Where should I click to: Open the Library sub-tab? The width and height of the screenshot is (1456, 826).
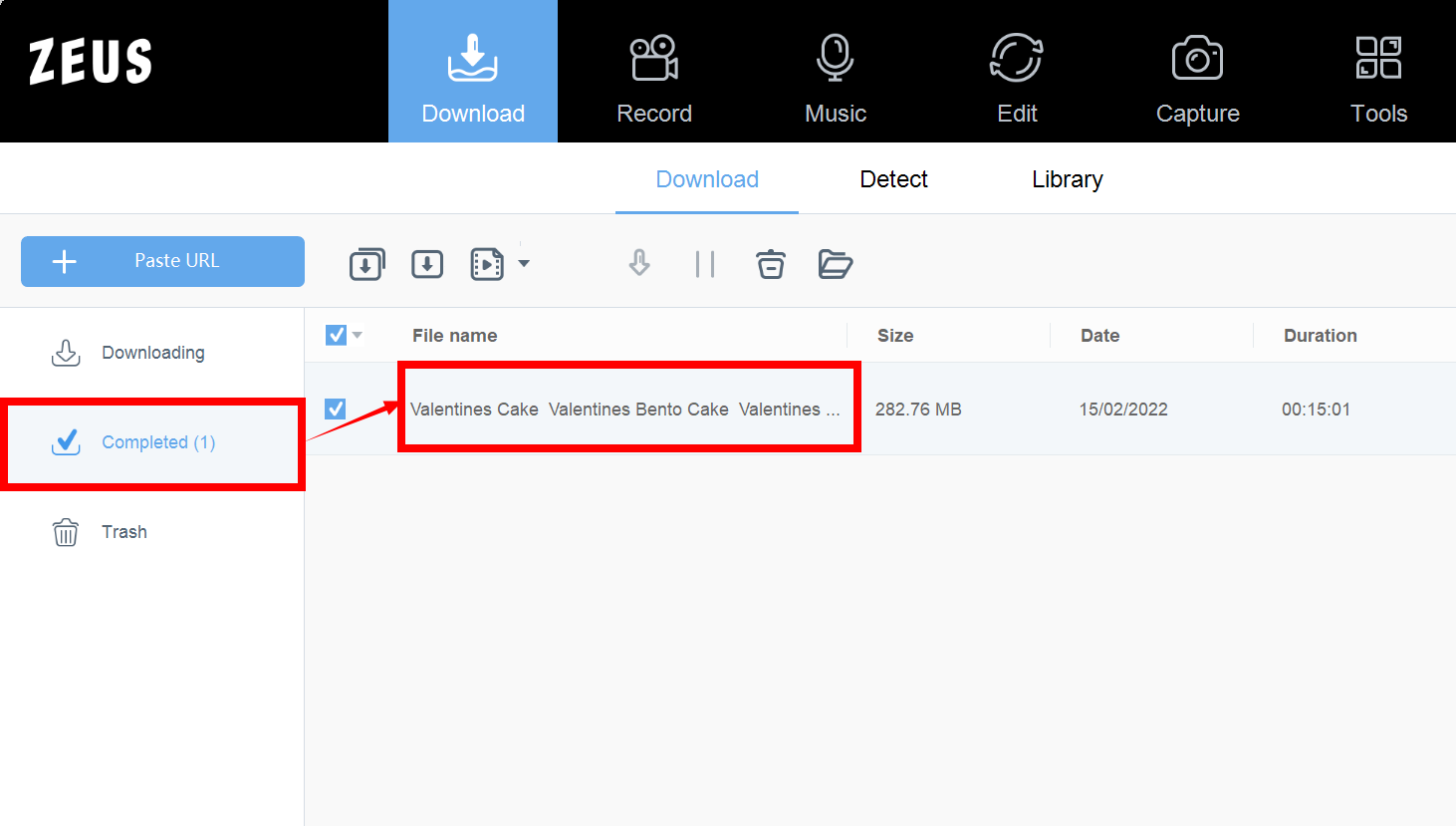pyautogui.click(x=1068, y=179)
